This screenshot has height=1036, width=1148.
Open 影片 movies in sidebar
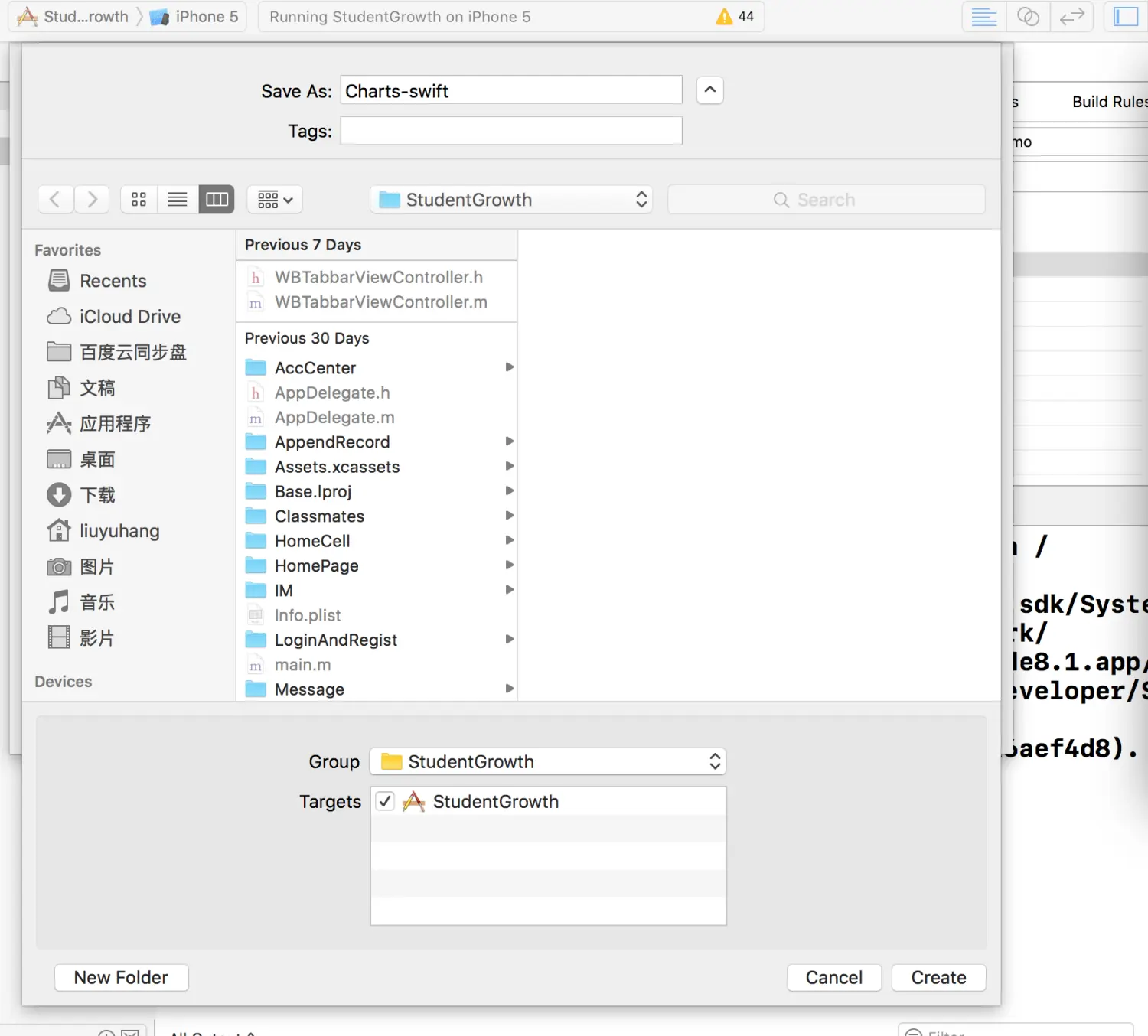(x=81, y=638)
